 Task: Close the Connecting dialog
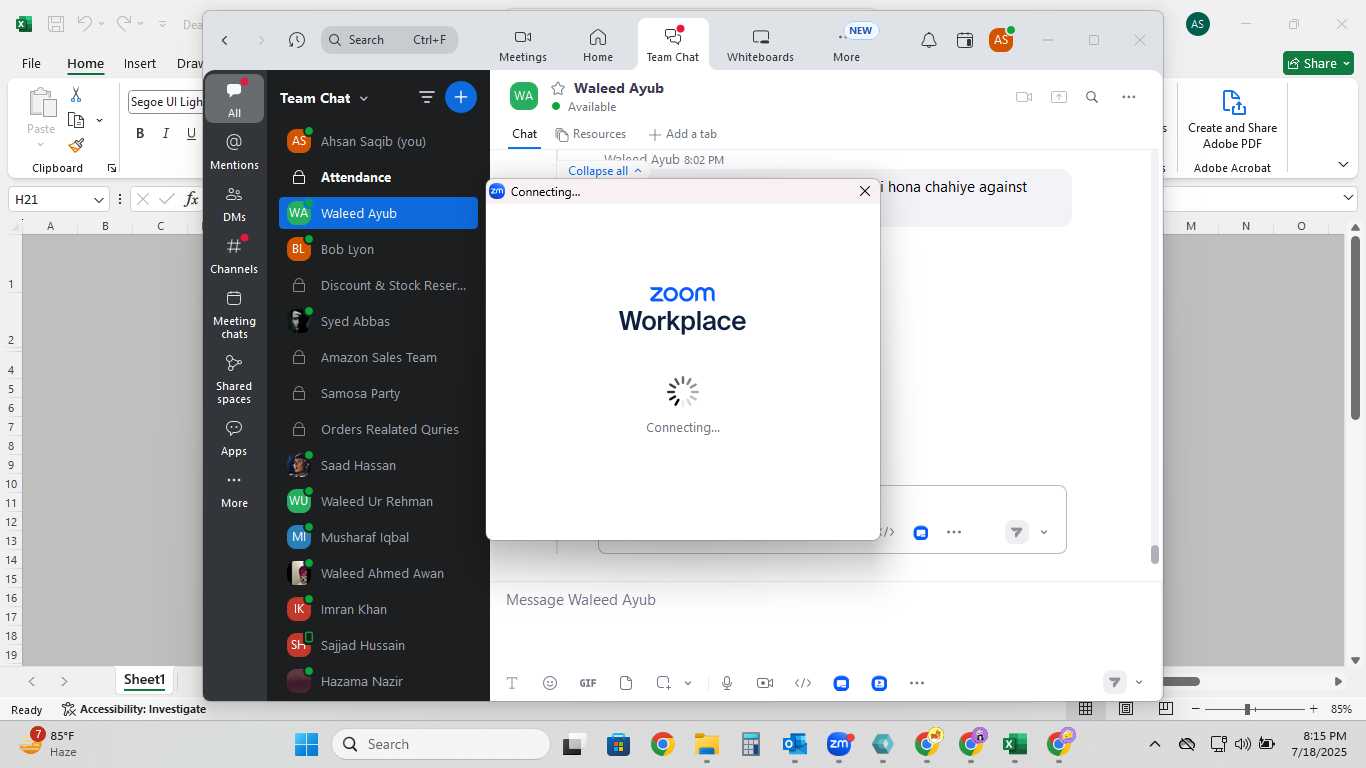865,191
